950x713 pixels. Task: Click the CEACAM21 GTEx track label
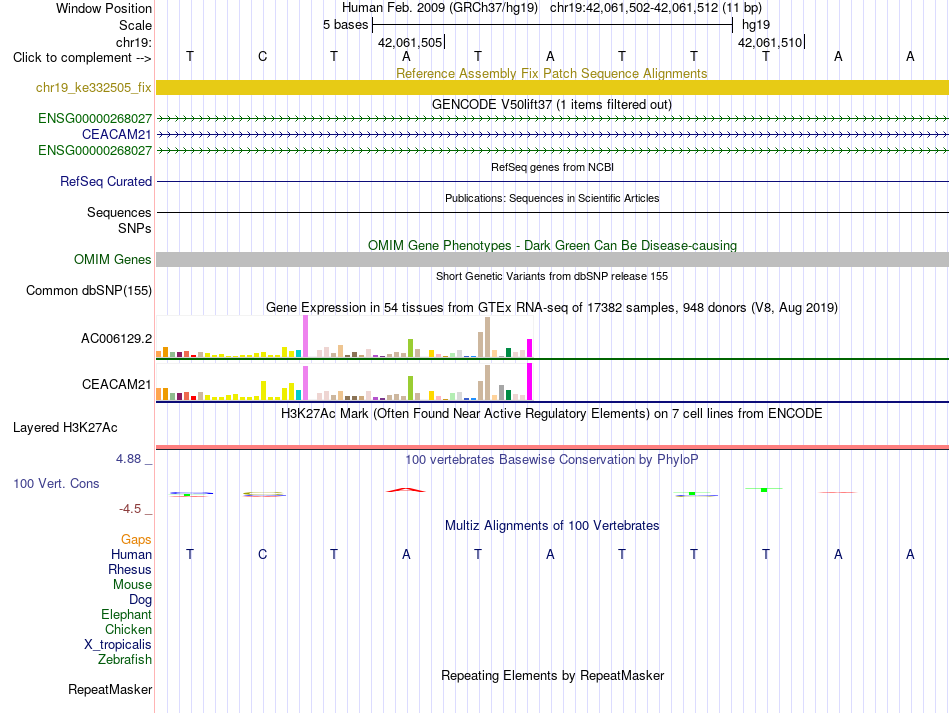(116, 384)
